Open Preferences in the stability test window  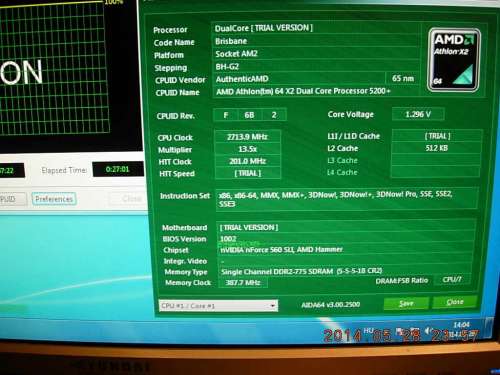click(x=54, y=199)
